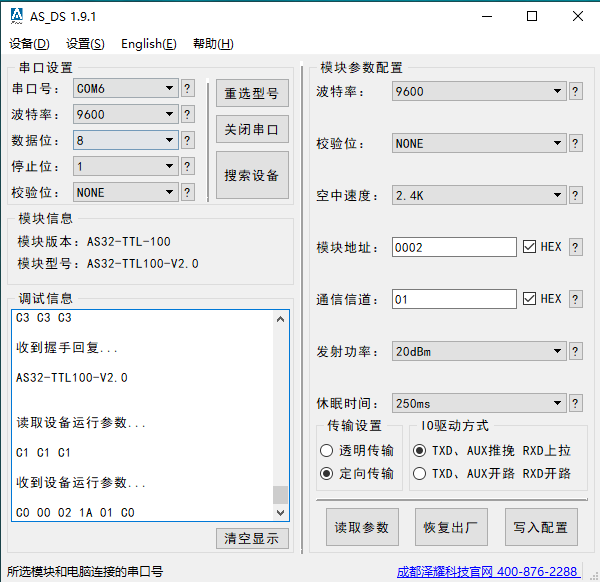
Task: Click the 搜索设备 button
Action: click(x=252, y=175)
